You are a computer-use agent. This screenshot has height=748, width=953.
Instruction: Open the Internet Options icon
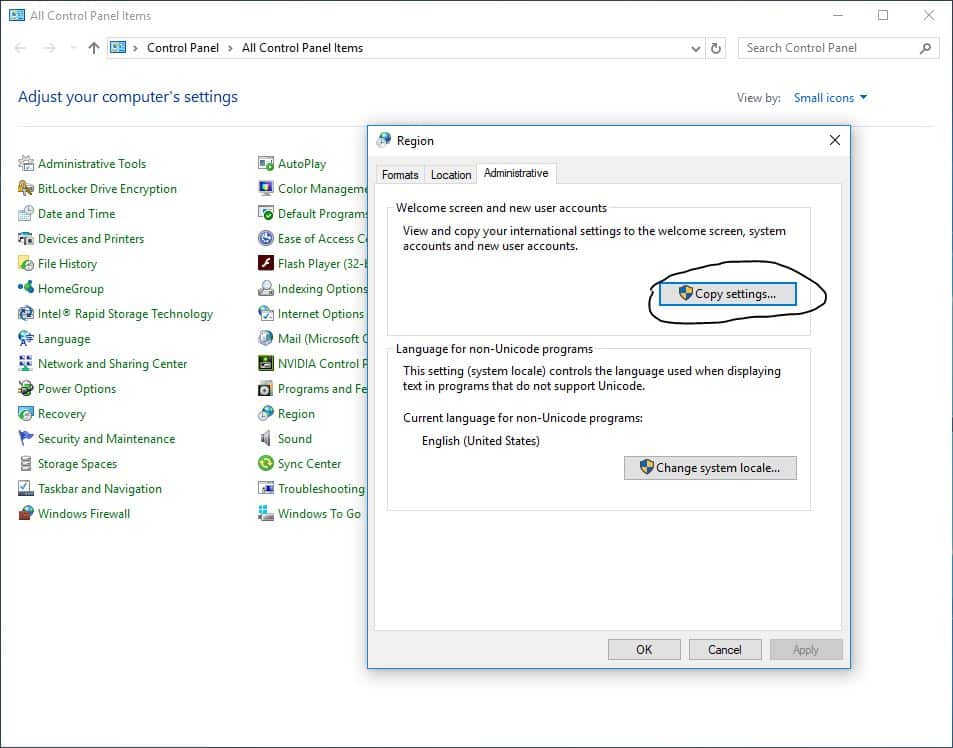coord(266,314)
